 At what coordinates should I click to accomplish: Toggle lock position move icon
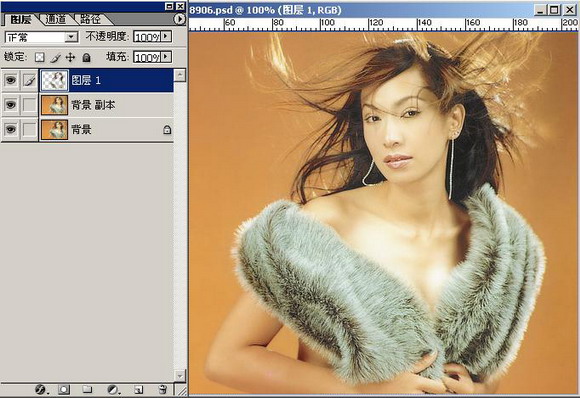tap(70, 57)
